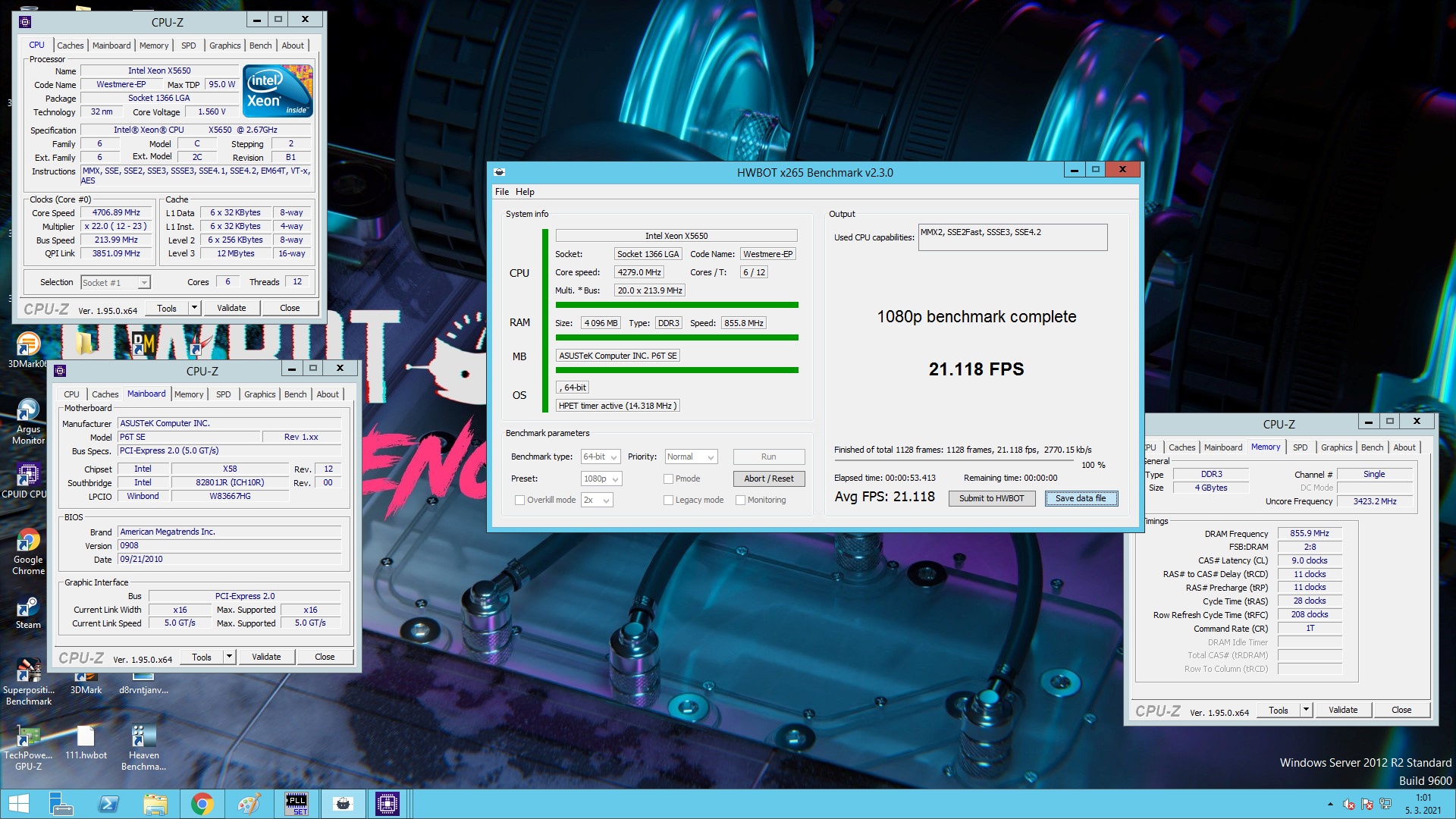Click the benchmark progress bar at 100%
The image size is (1456, 819).
coord(954,461)
